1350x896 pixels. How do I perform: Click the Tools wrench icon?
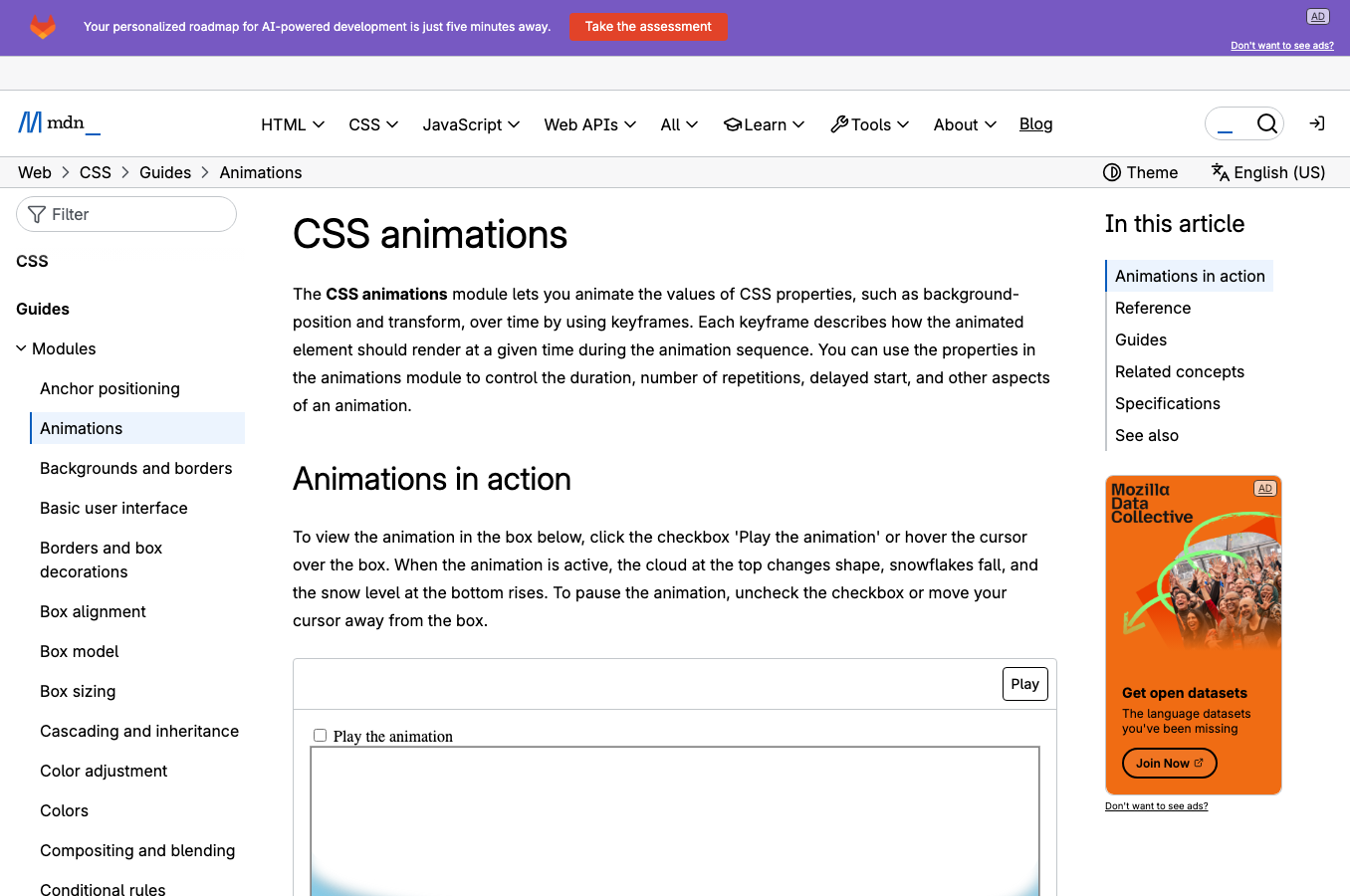(x=839, y=123)
